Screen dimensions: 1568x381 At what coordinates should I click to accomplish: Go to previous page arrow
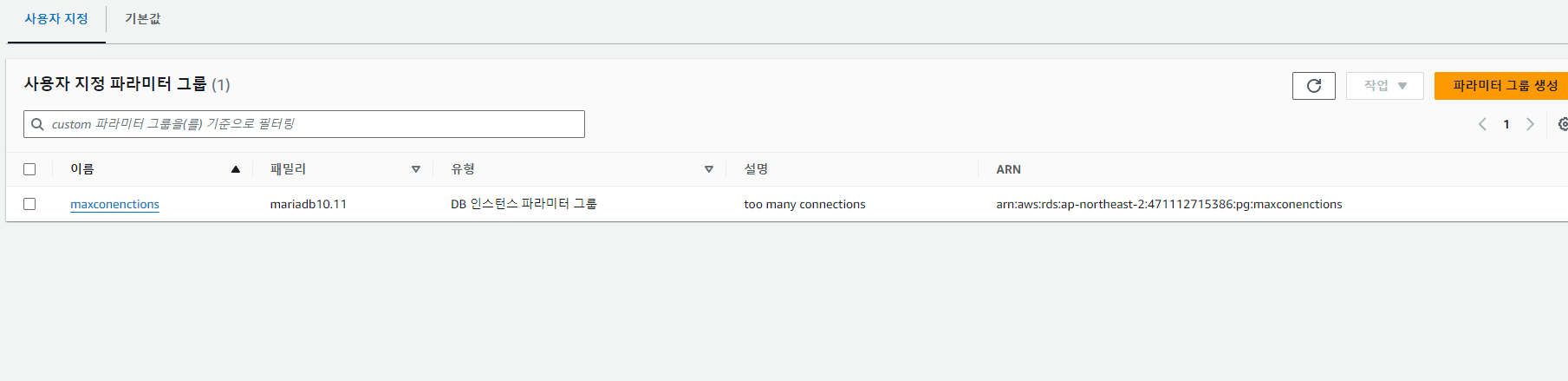(x=1482, y=124)
